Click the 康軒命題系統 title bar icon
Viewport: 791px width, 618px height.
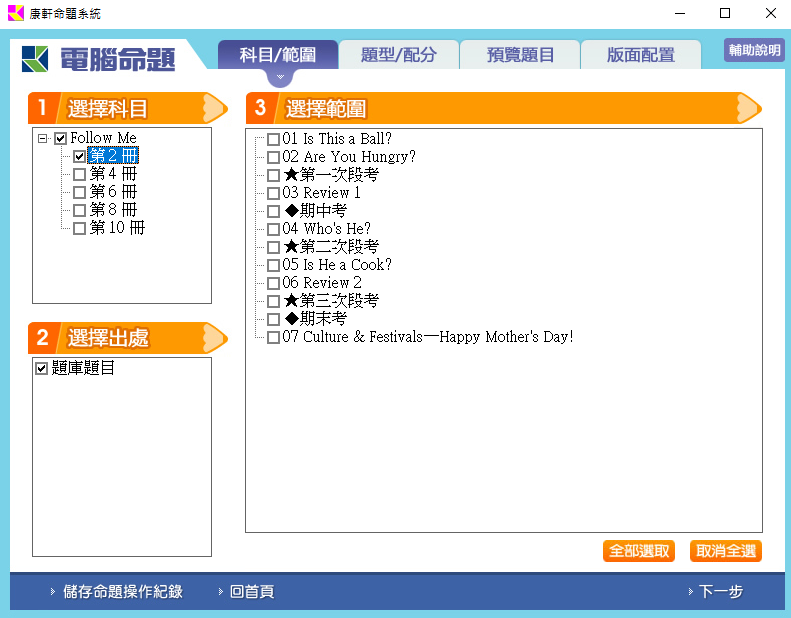coord(16,13)
